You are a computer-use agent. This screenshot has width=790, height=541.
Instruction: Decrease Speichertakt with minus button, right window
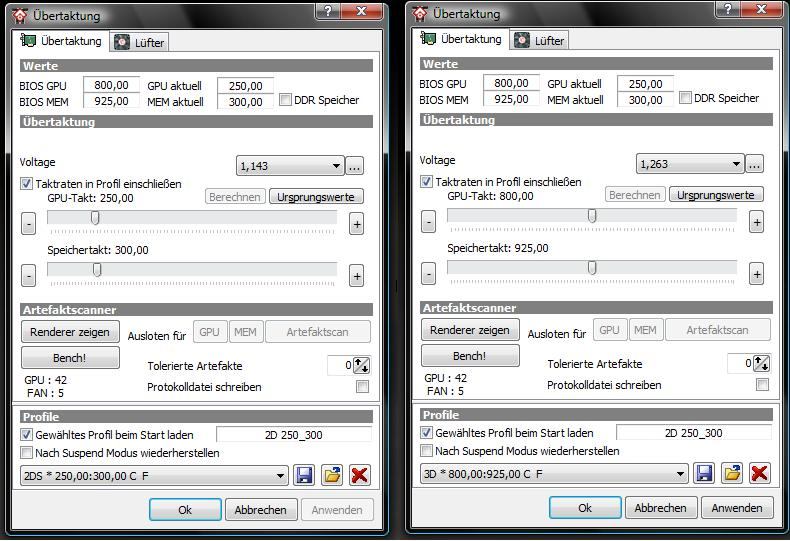429,274
